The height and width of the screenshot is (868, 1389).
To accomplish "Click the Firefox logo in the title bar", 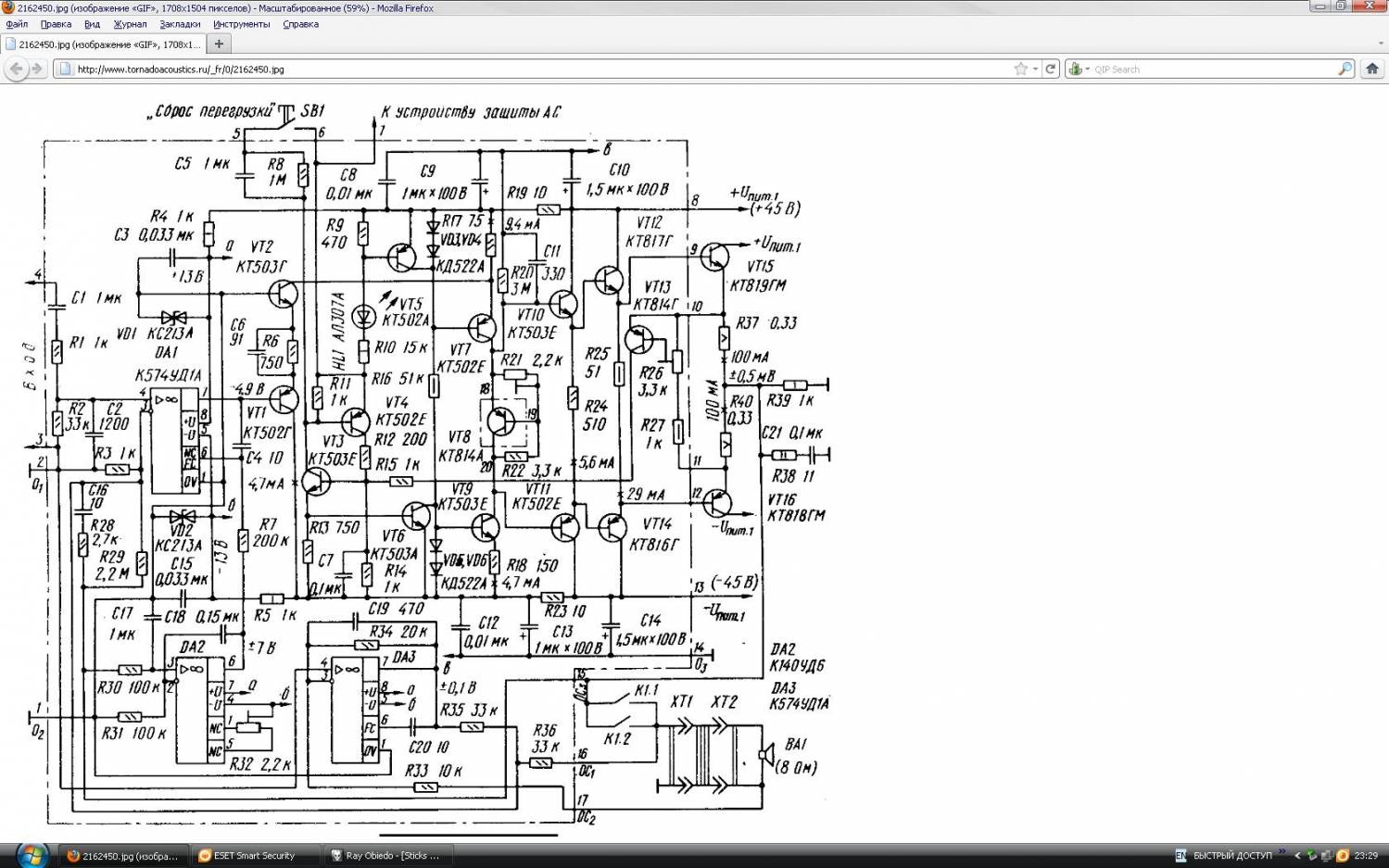I will click(x=8, y=7).
